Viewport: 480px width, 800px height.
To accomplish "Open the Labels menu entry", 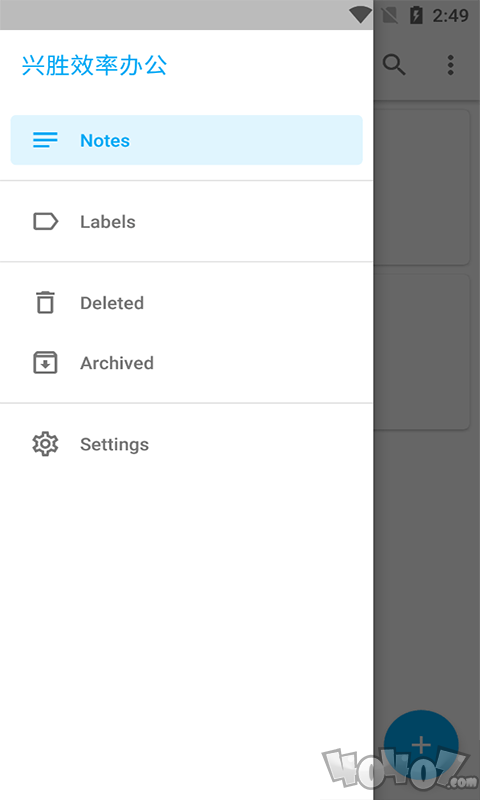I will tap(186, 221).
